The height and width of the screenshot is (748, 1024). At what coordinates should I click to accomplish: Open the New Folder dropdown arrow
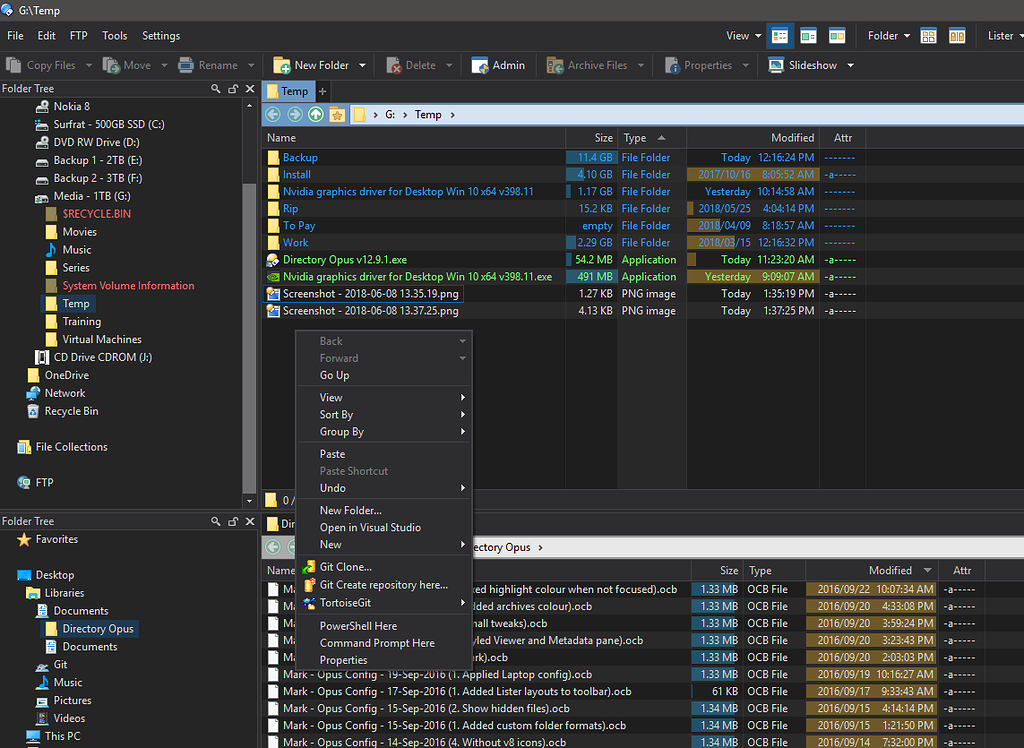(362, 65)
